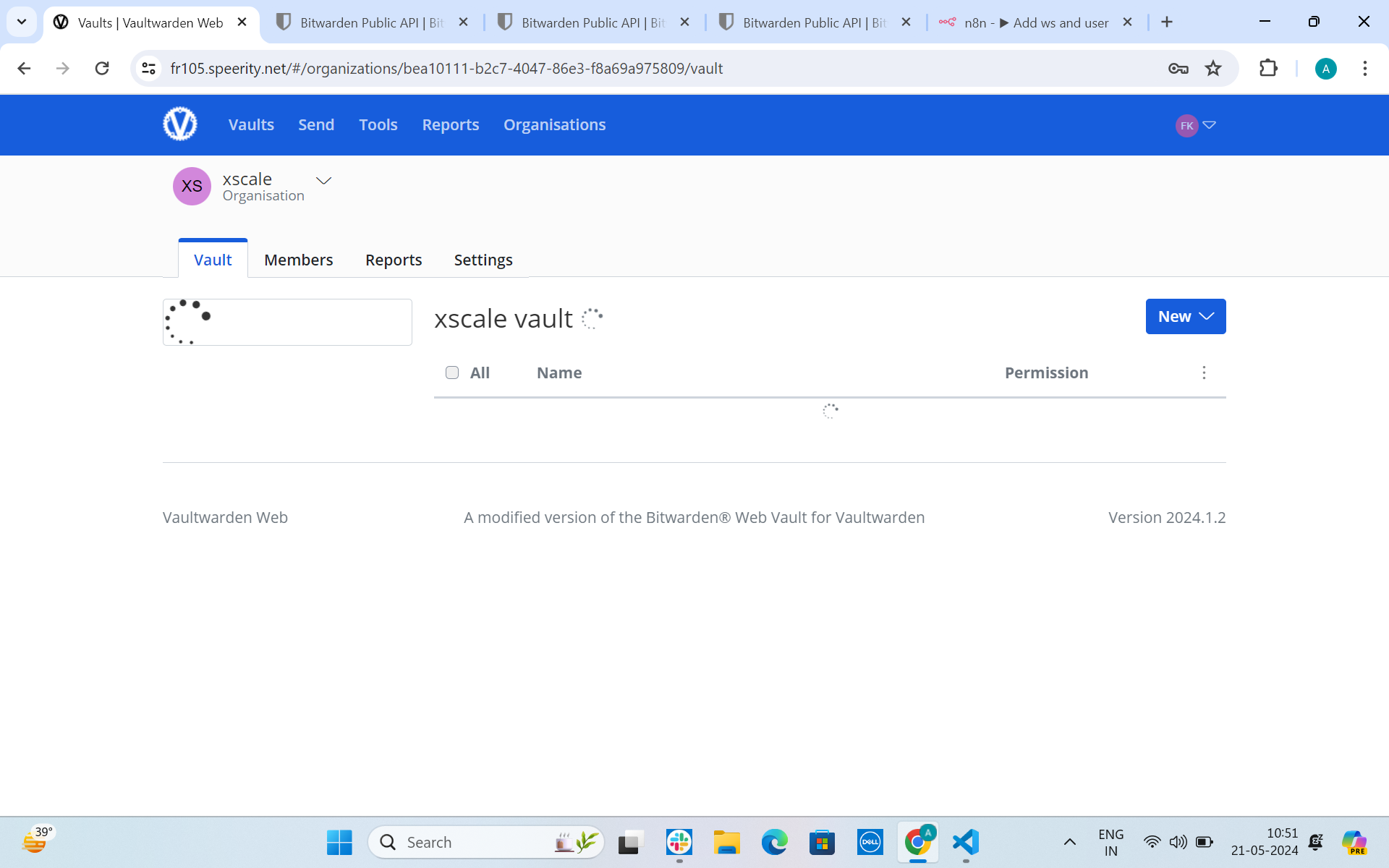Reload the page using the refresh icon
1389x868 pixels.
[x=102, y=68]
